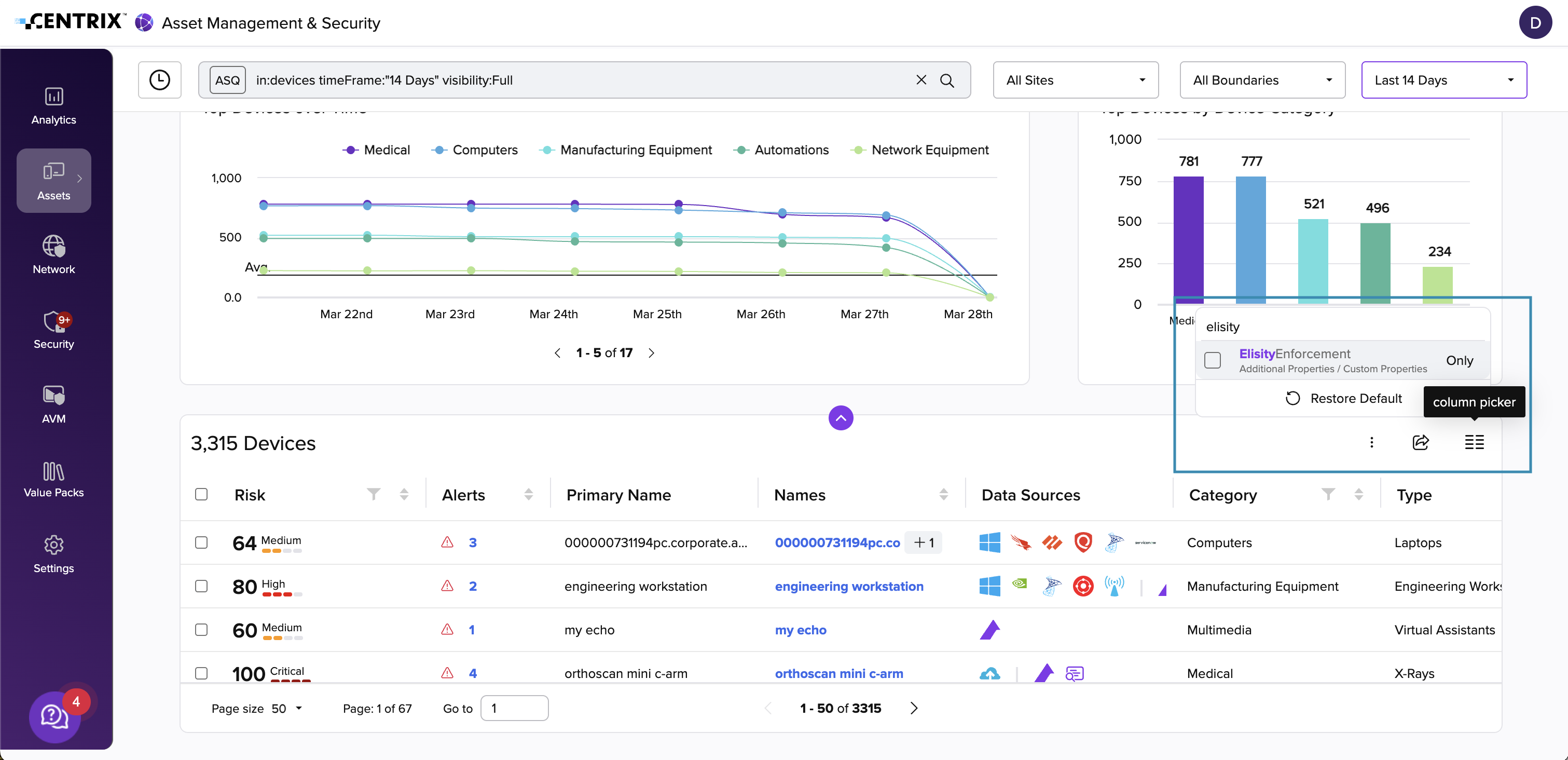This screenshot has width=1568, height=760.
Task: Open the search history clock icon
Action: [159, 80]
